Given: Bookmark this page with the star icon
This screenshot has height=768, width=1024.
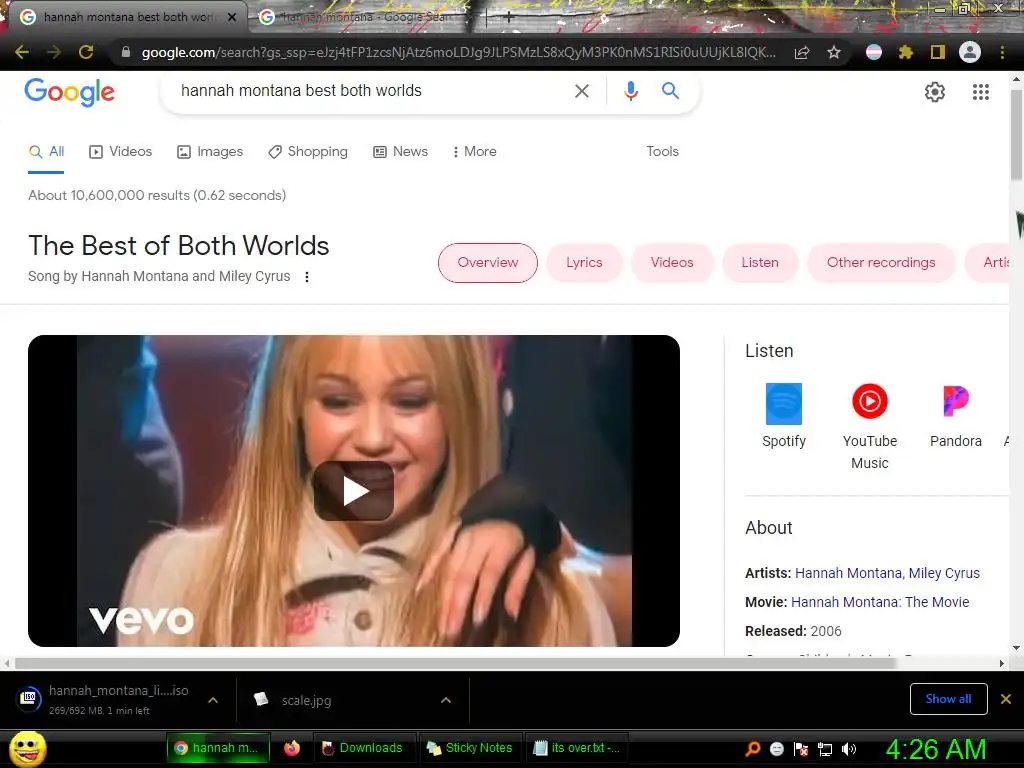Looking at the screenshot, I should coord(834,52).
